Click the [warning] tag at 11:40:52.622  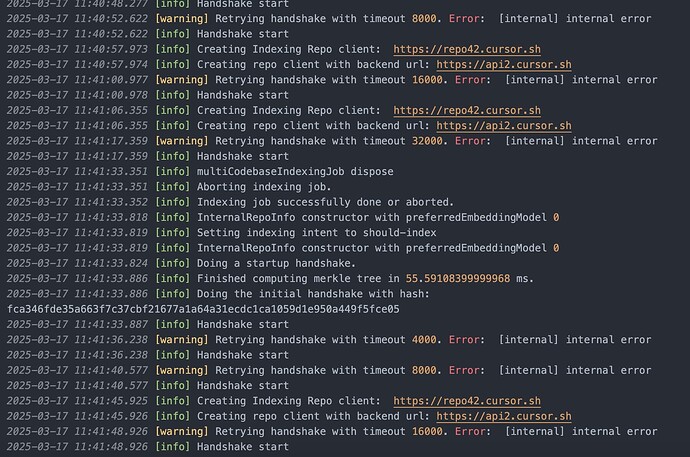182,19
